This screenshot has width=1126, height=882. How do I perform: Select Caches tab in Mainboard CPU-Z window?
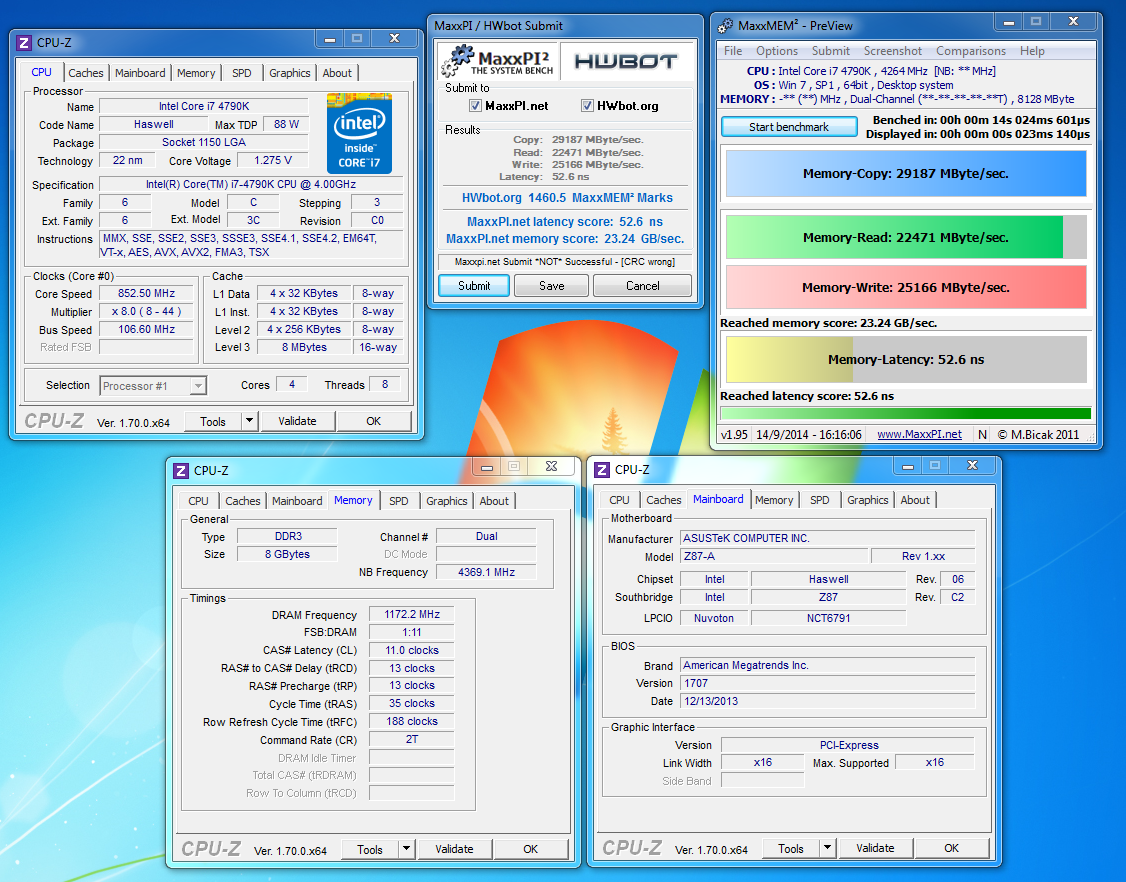(x=664, y=500)
